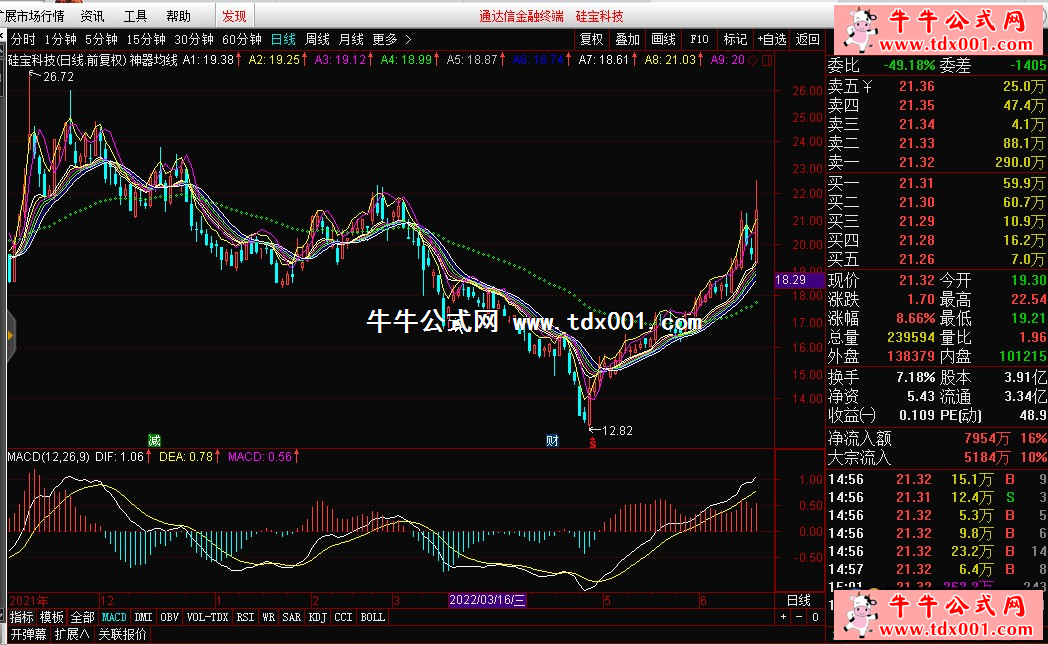Viewport: 1048px width, 645px height.
Task: Add stock with +自选 button
Action: point(772,39)
